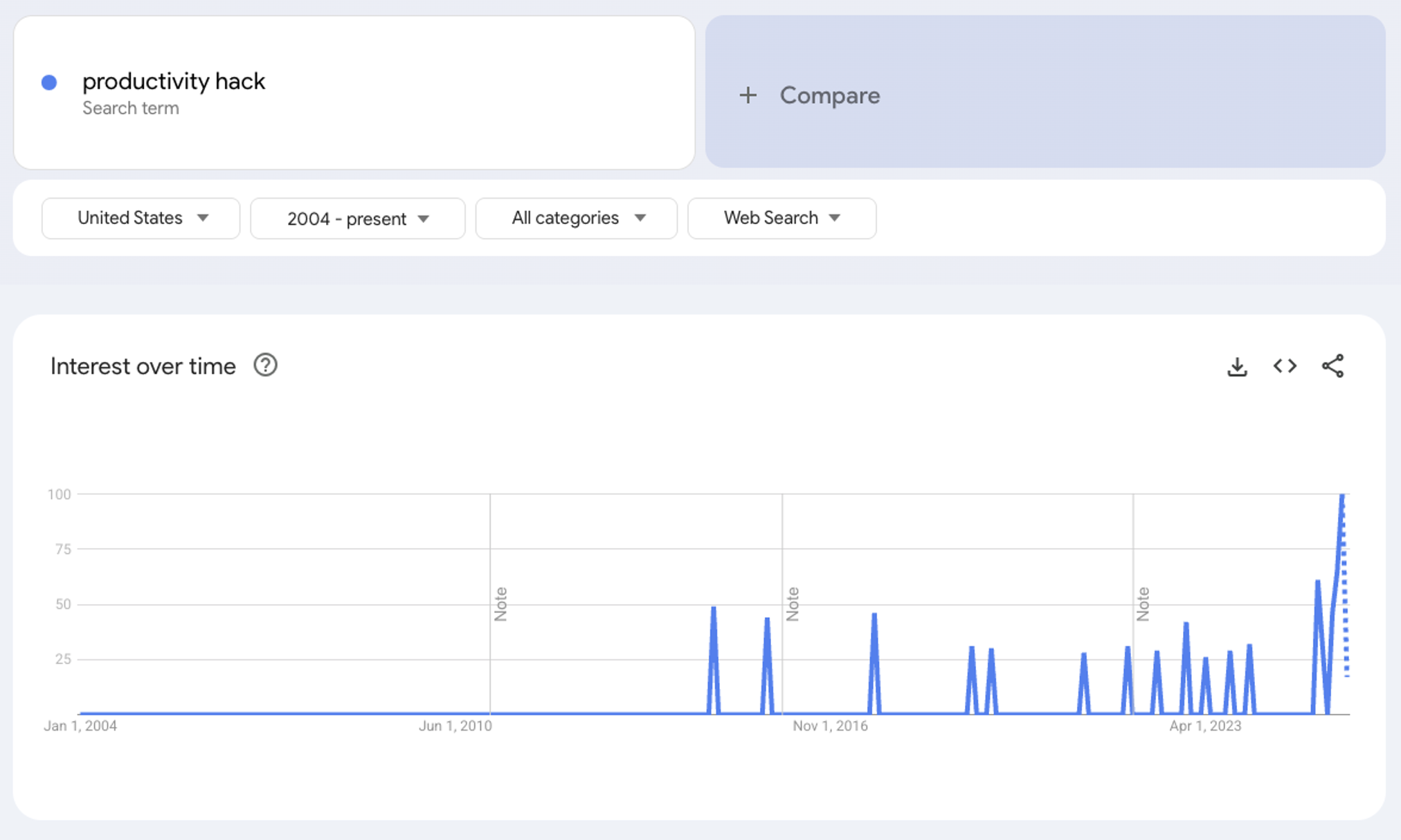The width and height of the screenshot is (1401, 840).
Task: Click the Interest over time heading
Action: (x=143, y=366)
